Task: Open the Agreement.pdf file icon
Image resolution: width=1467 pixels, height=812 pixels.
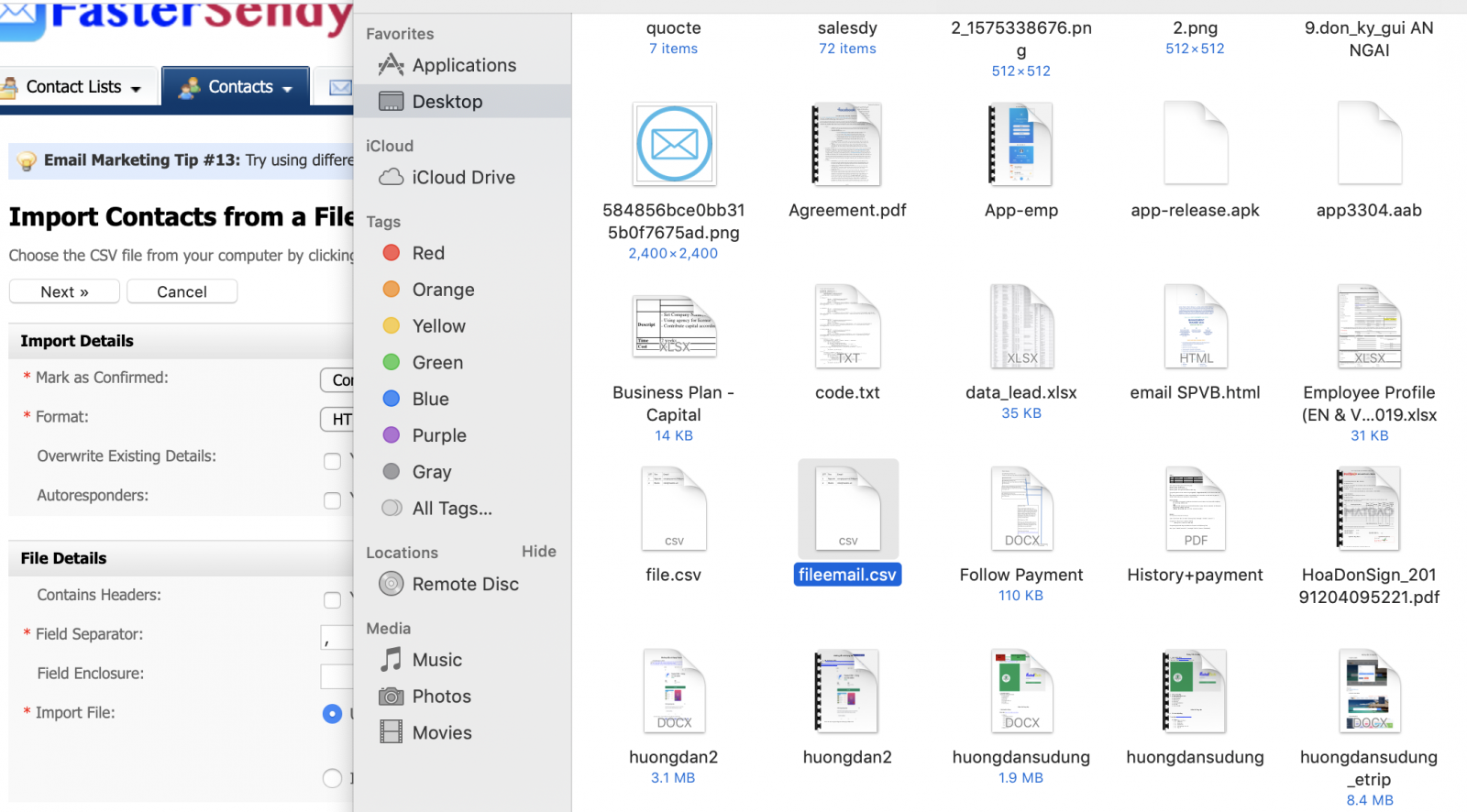Action: [846, 145]
